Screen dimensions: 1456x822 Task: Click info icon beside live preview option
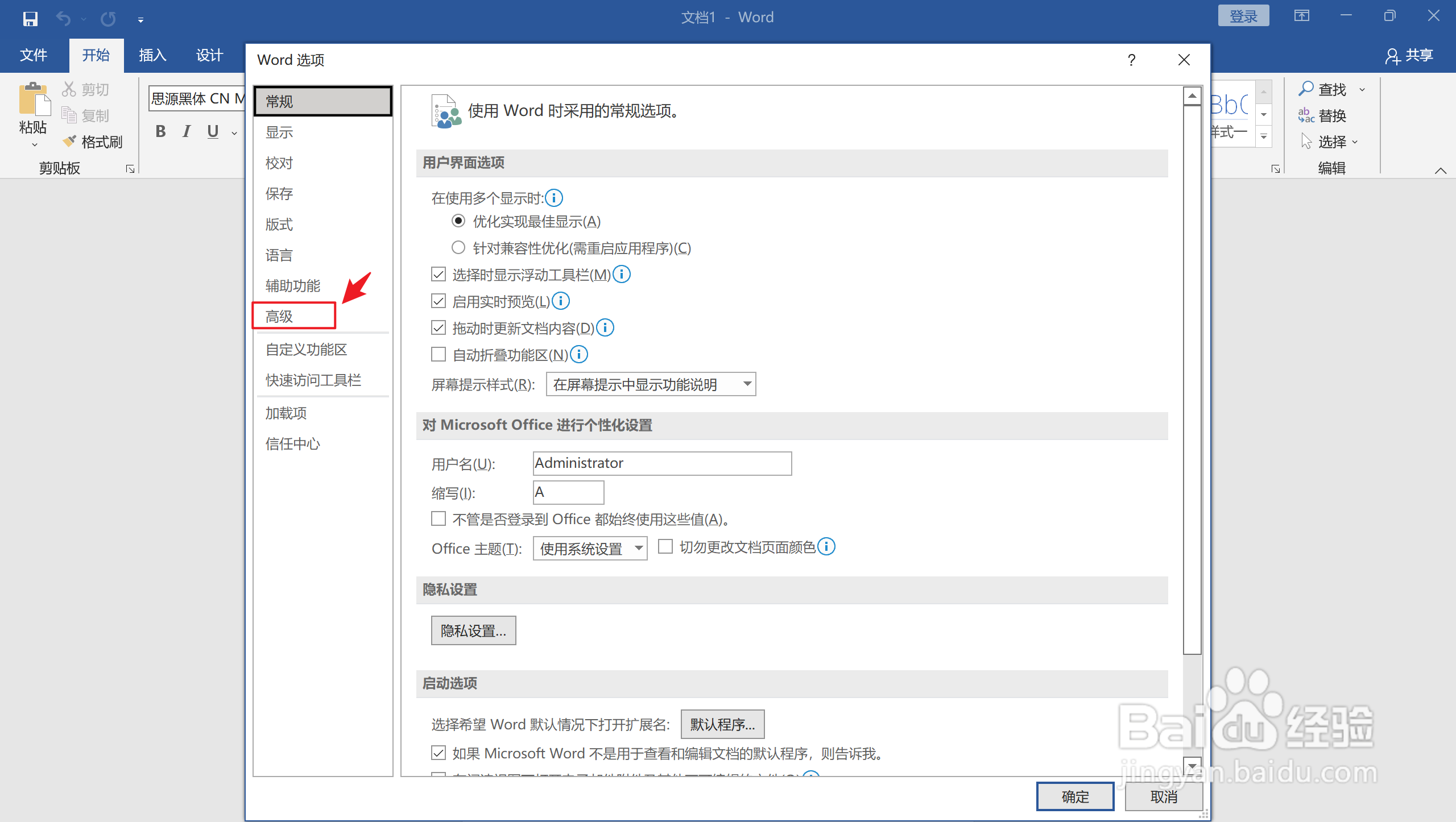561,301
